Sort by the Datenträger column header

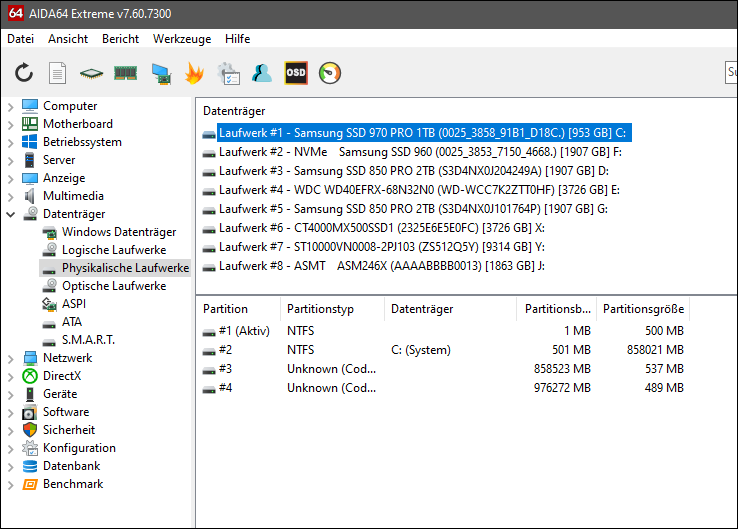point(450,309)
